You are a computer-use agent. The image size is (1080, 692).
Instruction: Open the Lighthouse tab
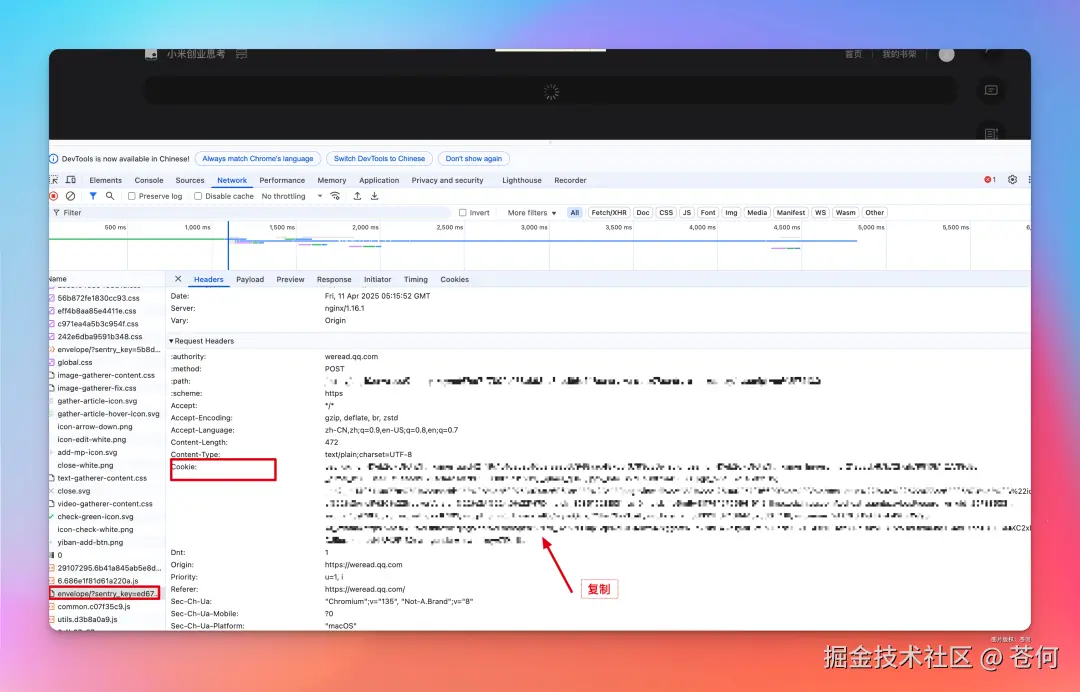coord(521,180)
